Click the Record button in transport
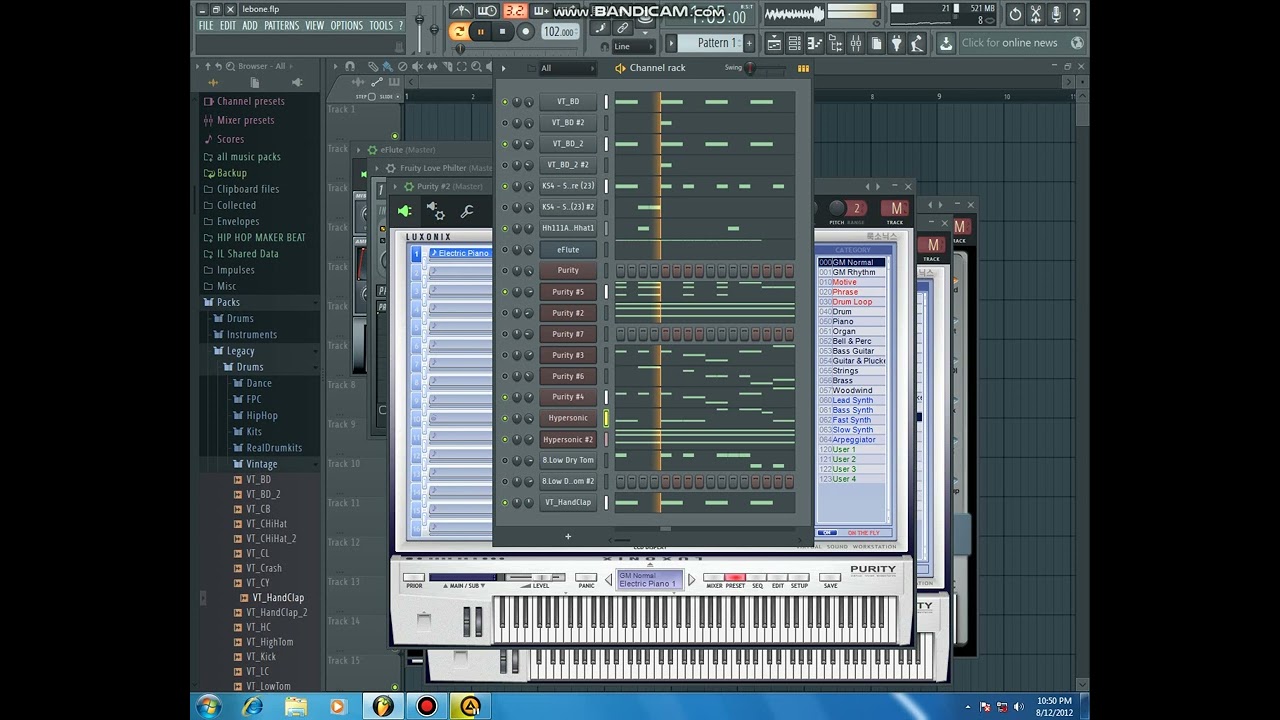Image resolution: width=1280 pixels, height=720 pixels. [x=525, y=31]
